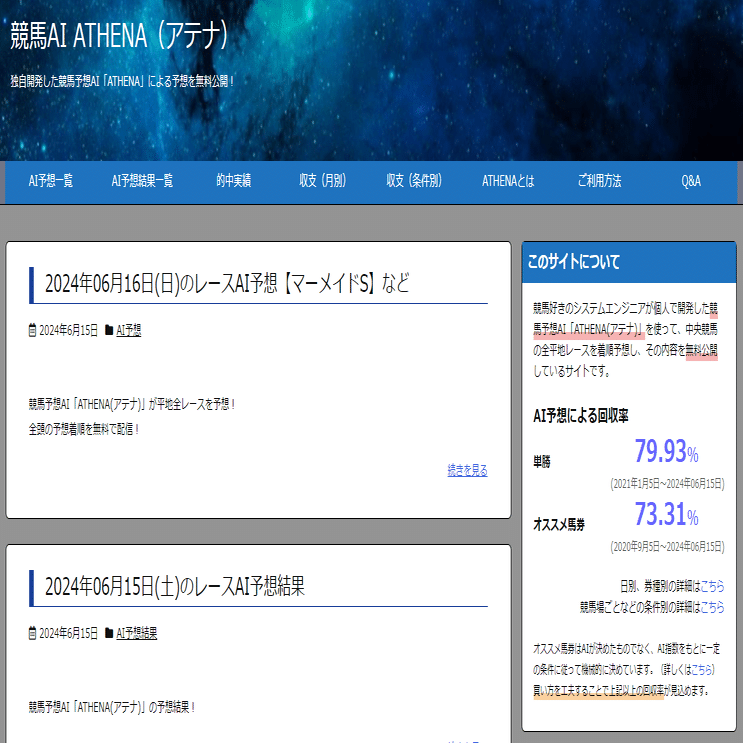The height and width of the screenshot is (743, 743).
Task: Open the AI予想一覧 menu item
Action: [51, 181]
